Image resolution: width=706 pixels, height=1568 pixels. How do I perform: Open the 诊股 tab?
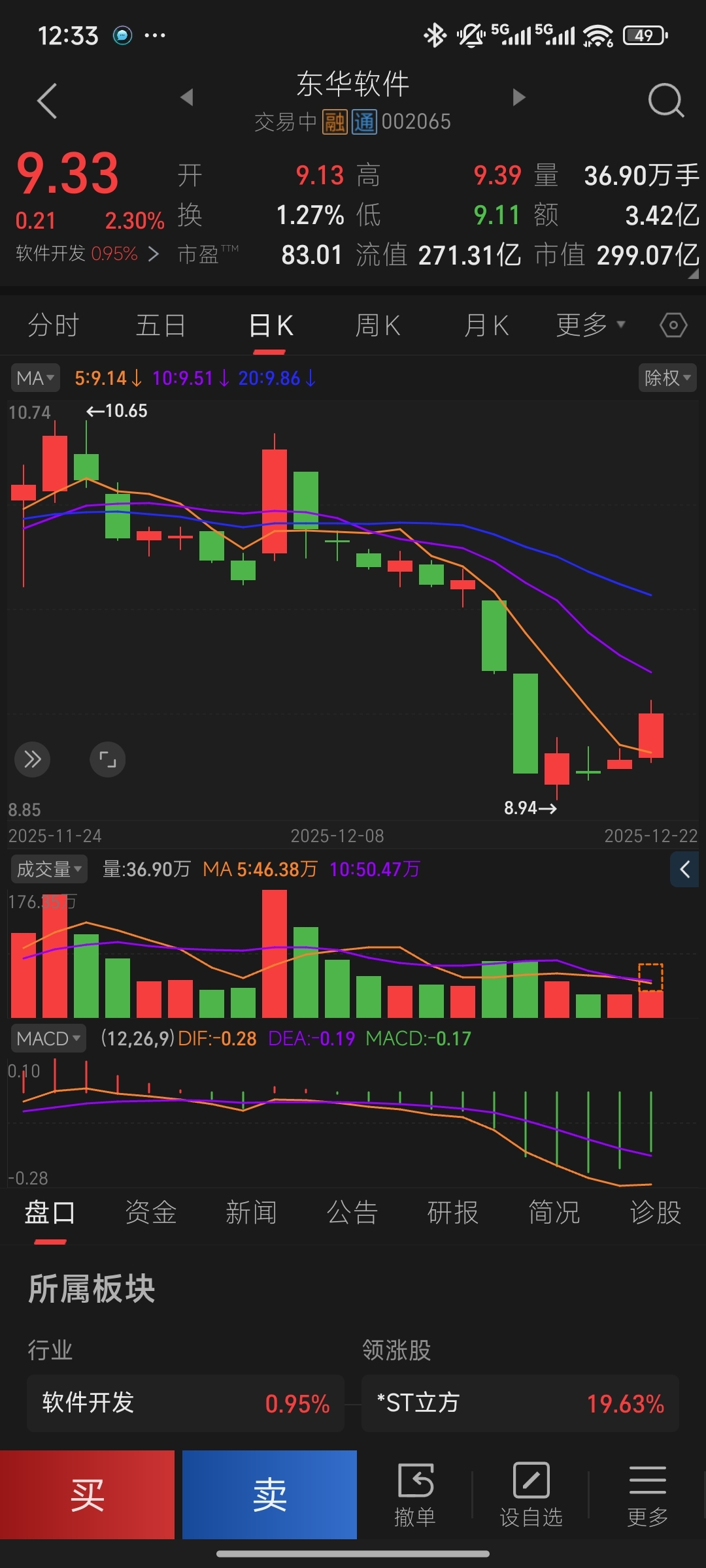point(656,1213)
